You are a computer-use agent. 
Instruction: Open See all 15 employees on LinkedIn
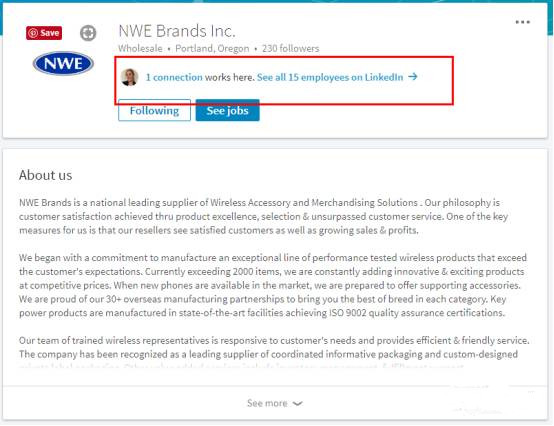[x=330, y=77]
